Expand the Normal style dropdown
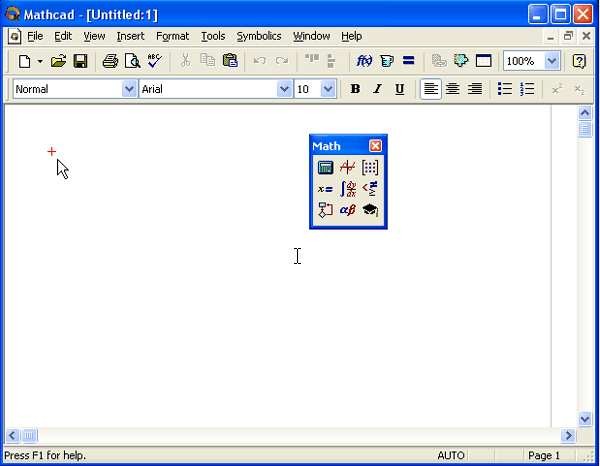 click(129, 89)
